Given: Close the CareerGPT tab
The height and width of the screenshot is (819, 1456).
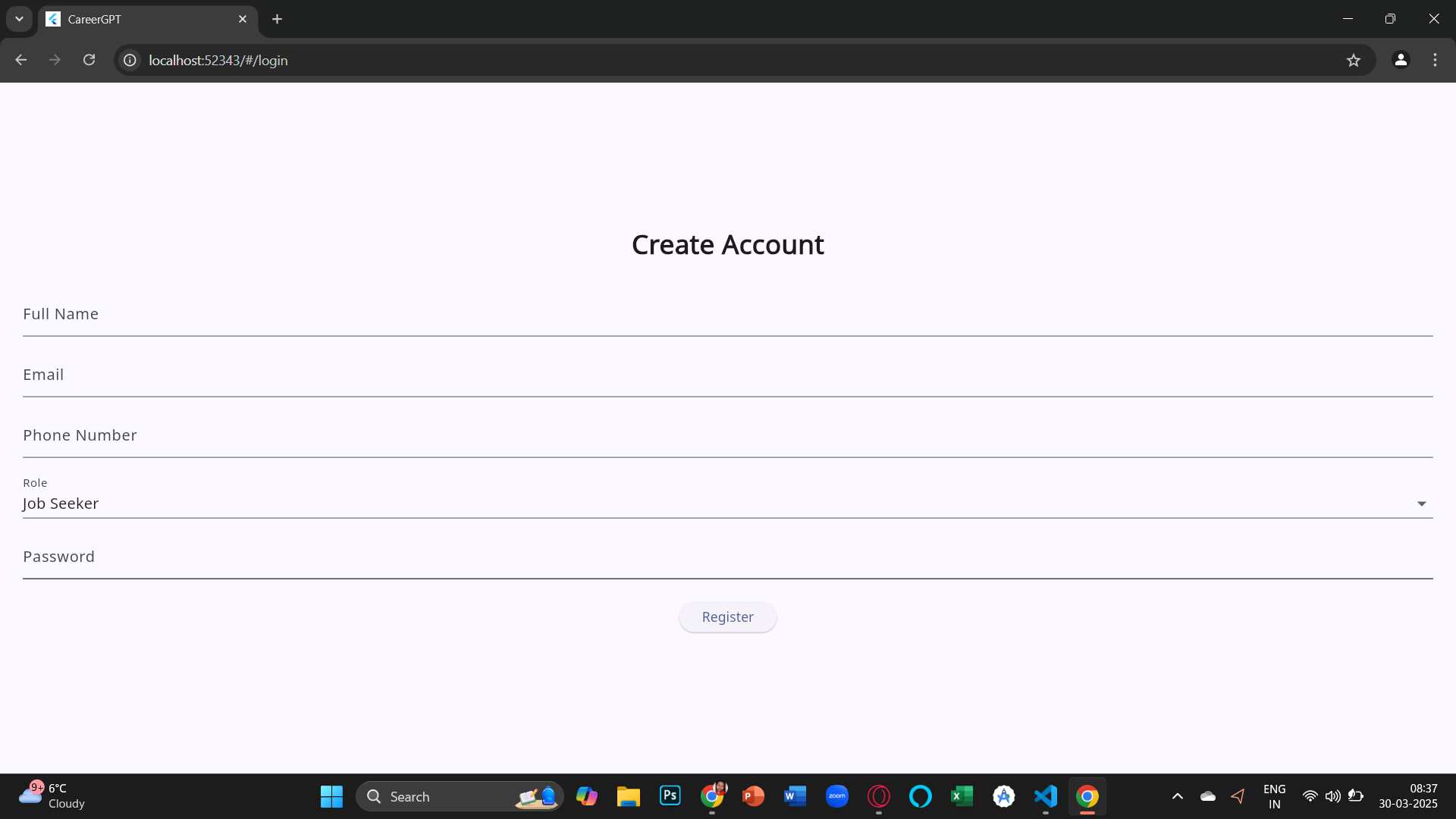Looking at the screenshot, I should coord(243,19).
